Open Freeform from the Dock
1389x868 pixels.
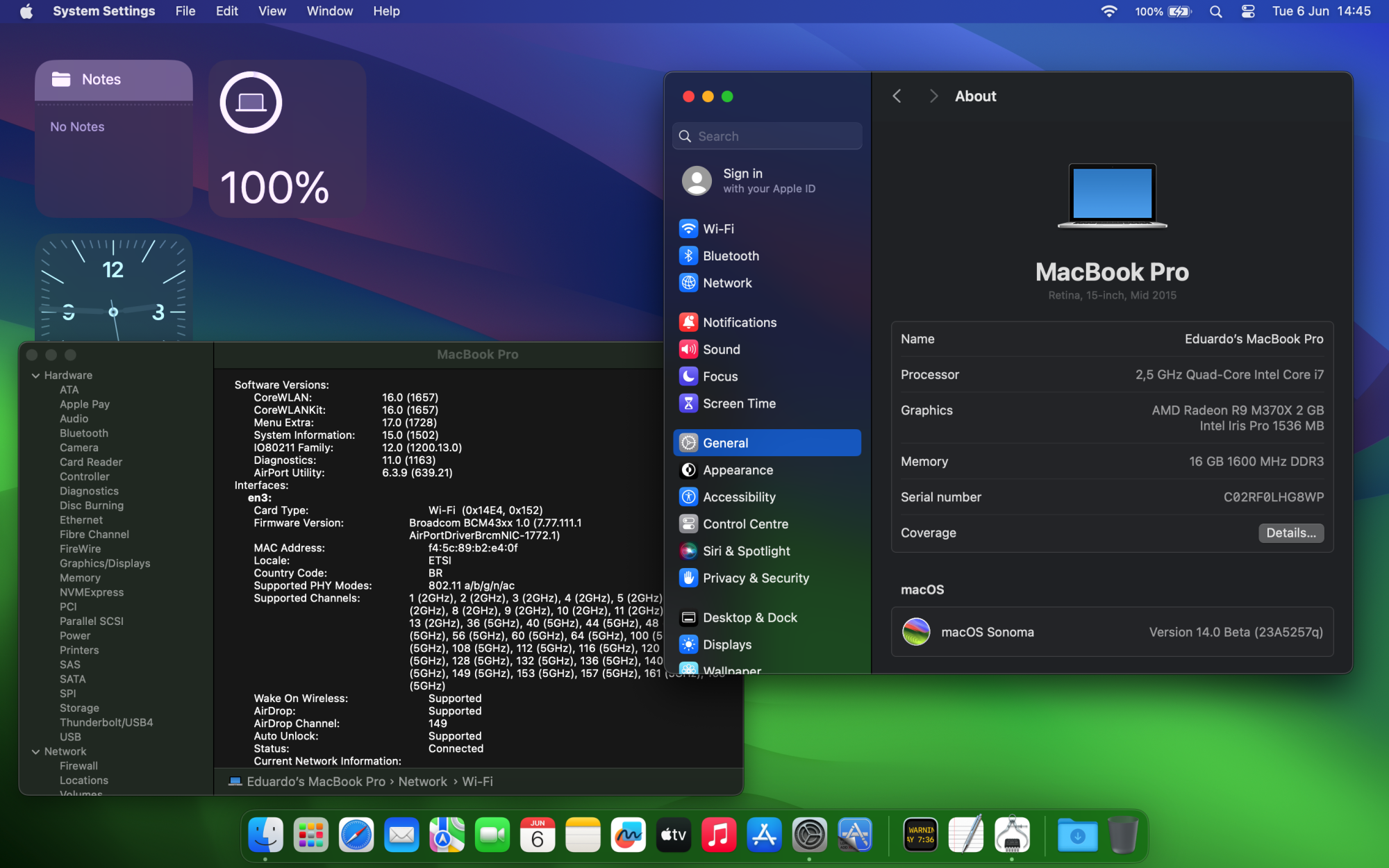click(628, 835)
